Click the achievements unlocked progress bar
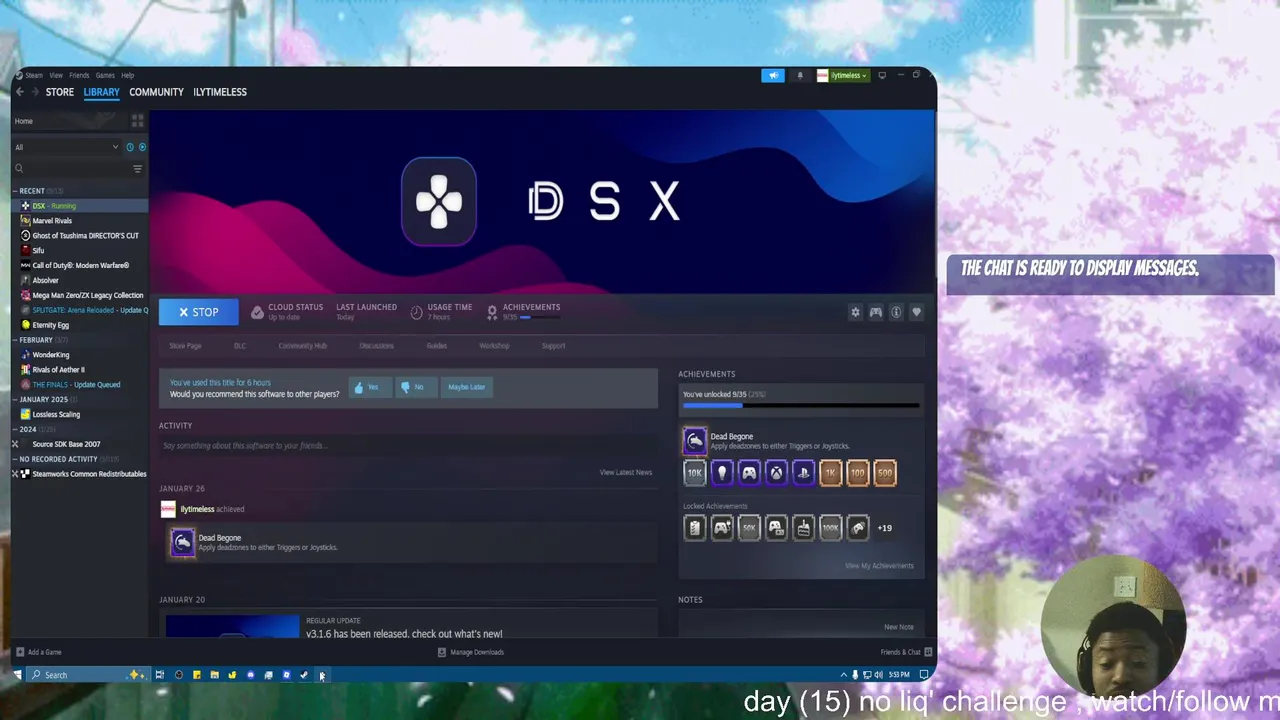The width and height of the screenshot is (1280, 720). [800, 406]
